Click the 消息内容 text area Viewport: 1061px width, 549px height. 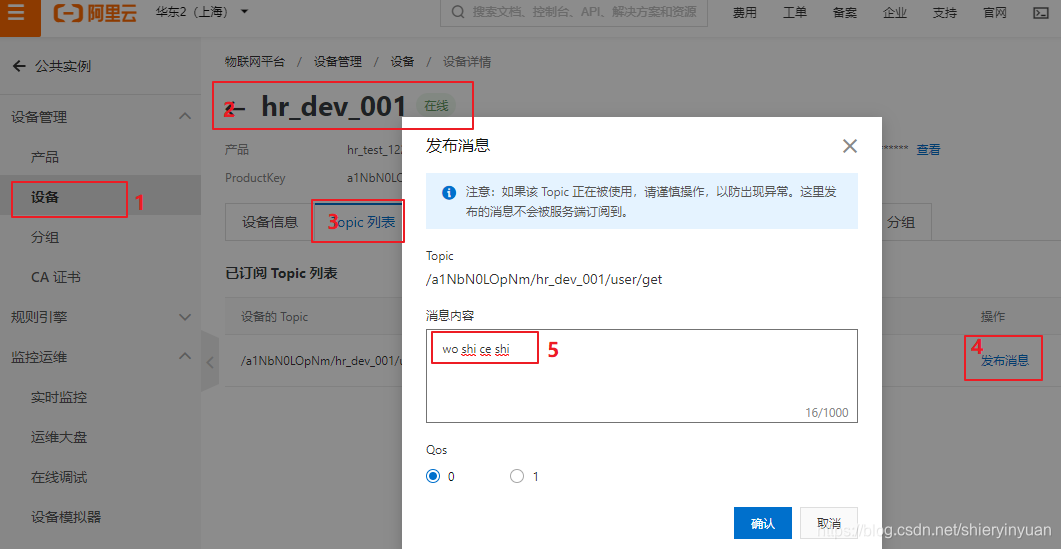pyautogui.click(x=641, y=376)
